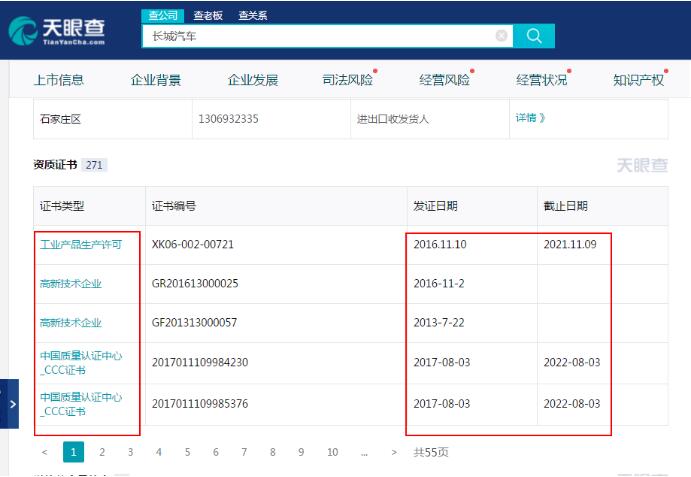The width and height of the screenshot is (691, 477).
Task: Open the 经营风险 section
Action: click(445, 80)
